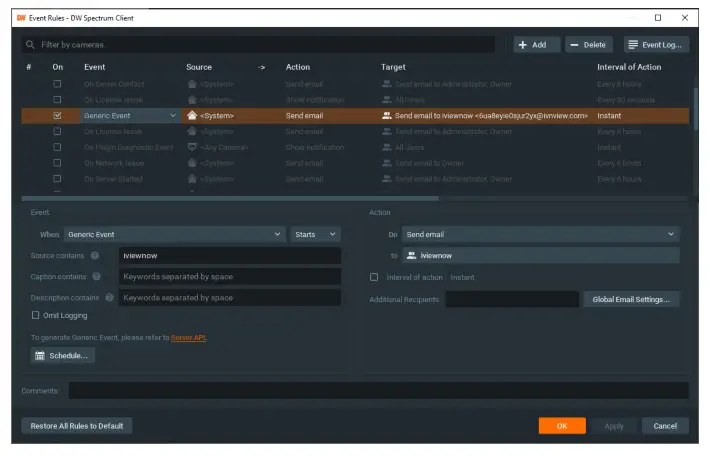Open the 'to' recipient selector iviewnow
Viewport: 710px width, 456px height.
(x=541, y=255)
